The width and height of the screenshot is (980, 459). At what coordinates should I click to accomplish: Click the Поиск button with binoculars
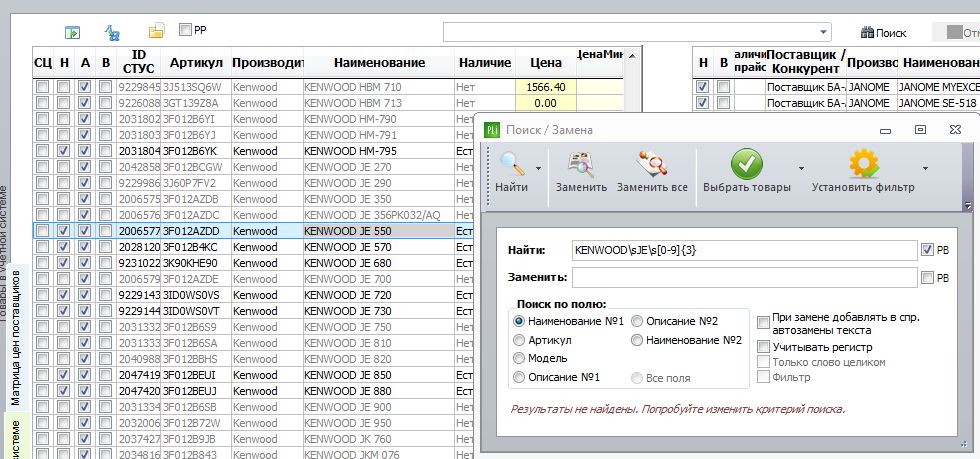(883, 33)
